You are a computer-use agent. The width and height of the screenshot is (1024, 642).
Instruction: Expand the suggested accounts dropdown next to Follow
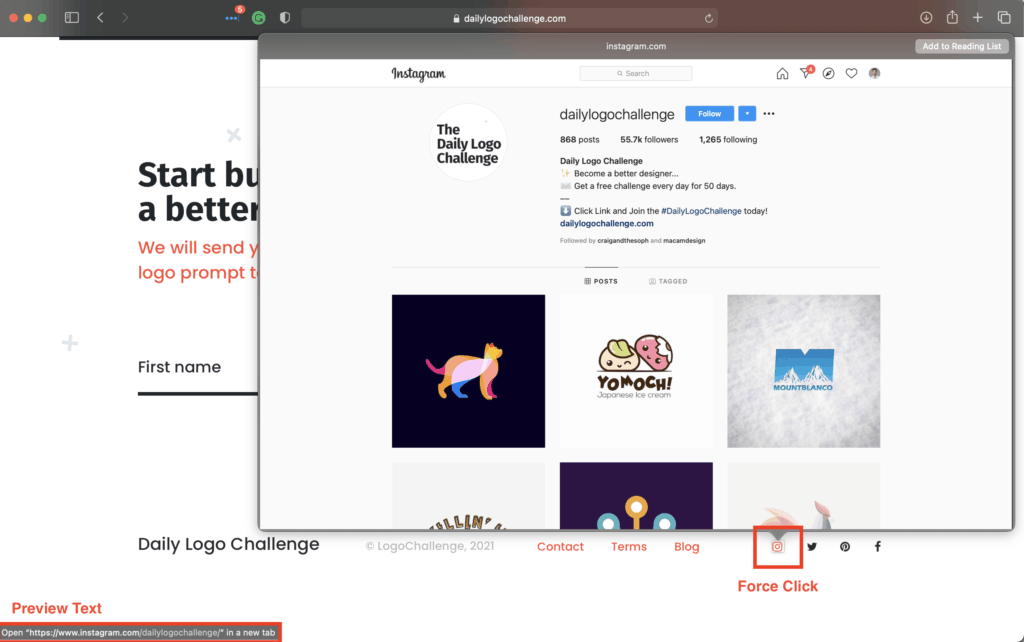point(747,114)
